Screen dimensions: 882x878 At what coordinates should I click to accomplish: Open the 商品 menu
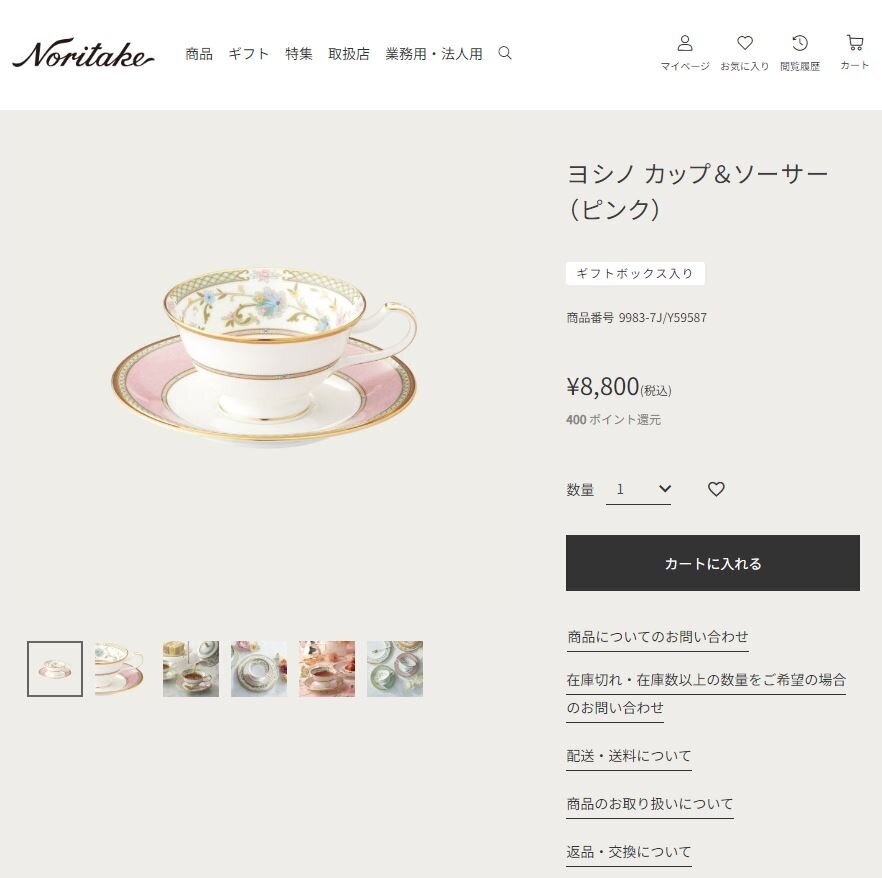(199, 54)
